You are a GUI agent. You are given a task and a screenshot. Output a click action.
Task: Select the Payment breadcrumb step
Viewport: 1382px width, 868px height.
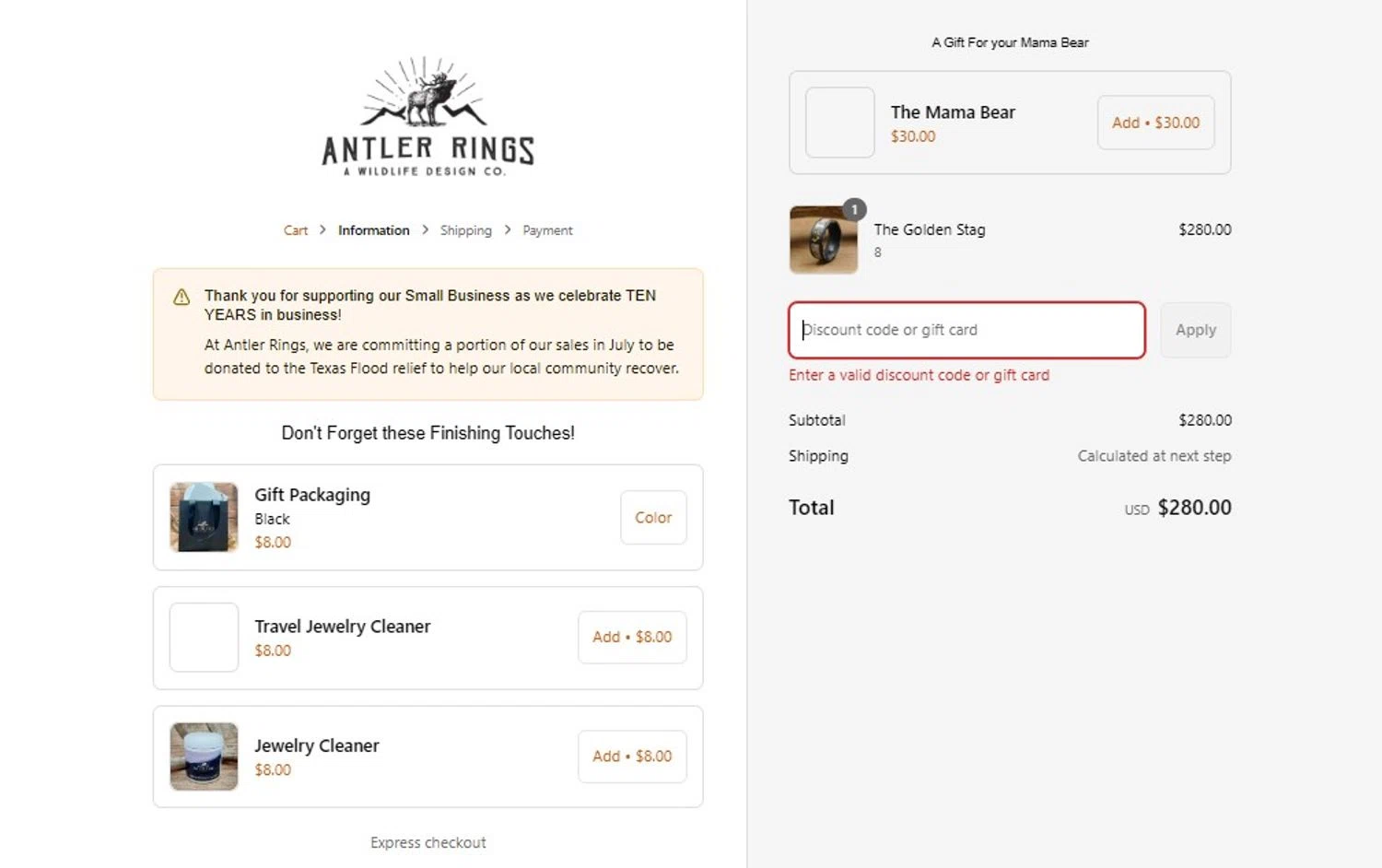[x=547, y=230]
